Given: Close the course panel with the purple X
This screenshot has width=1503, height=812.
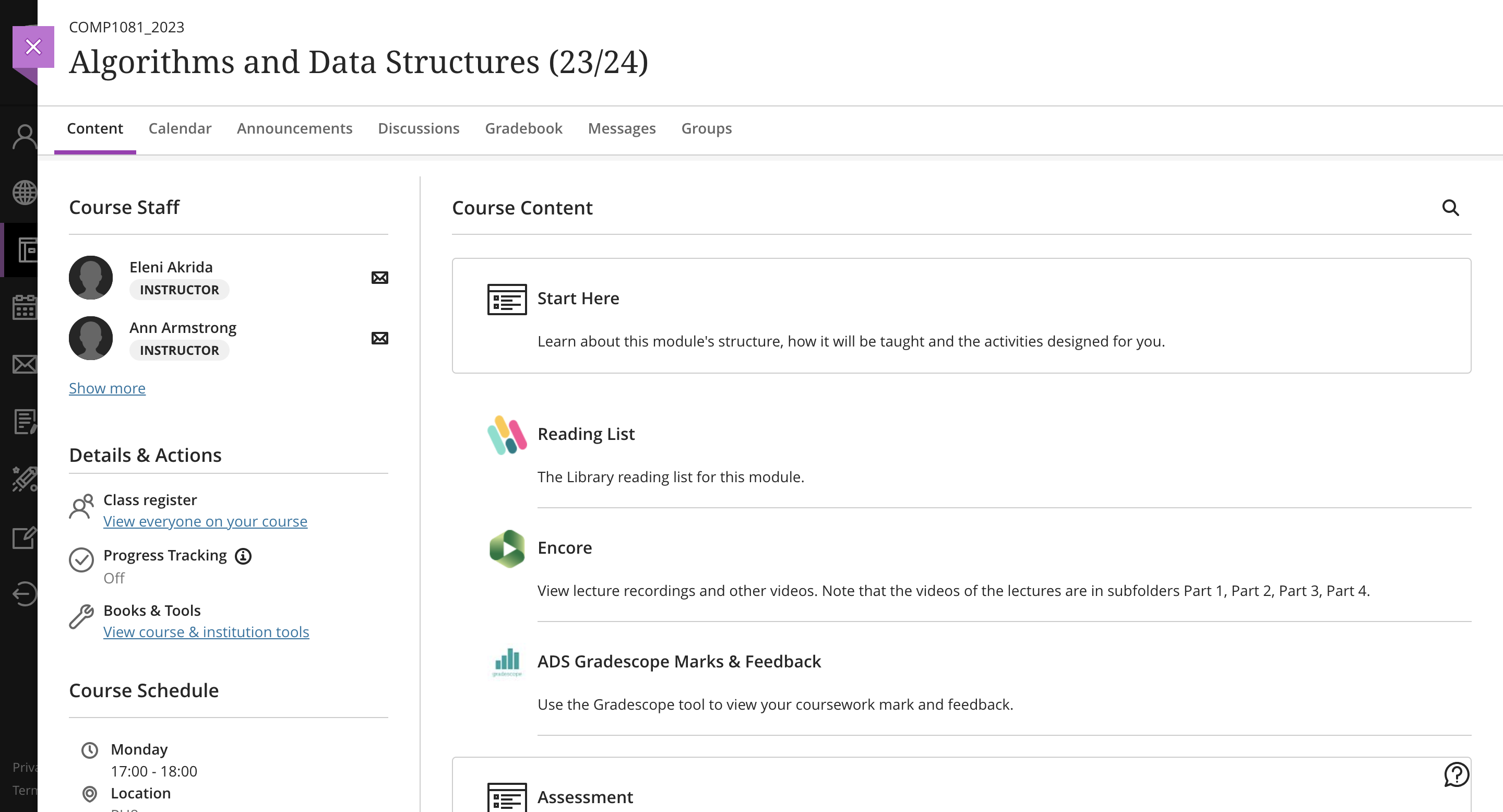Looking at the screenshot, I should [x=33, y=46].
